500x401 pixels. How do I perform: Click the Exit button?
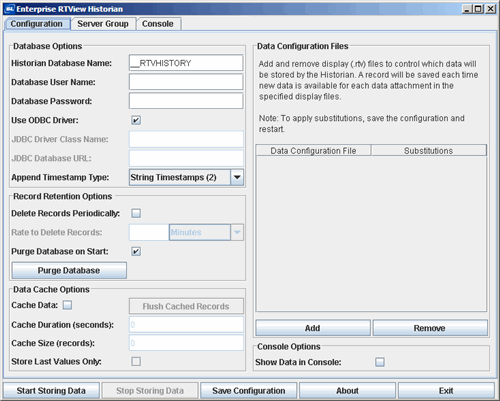446,391
